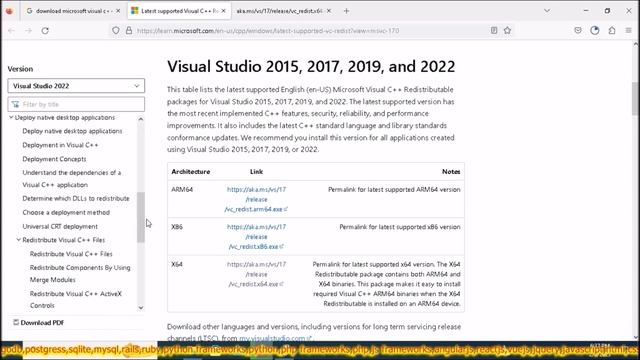The image size is (640, 360).
Task: Open Redistribute Visual C++ Files child item
Action: pyautogui.click(x=71, y=254)
